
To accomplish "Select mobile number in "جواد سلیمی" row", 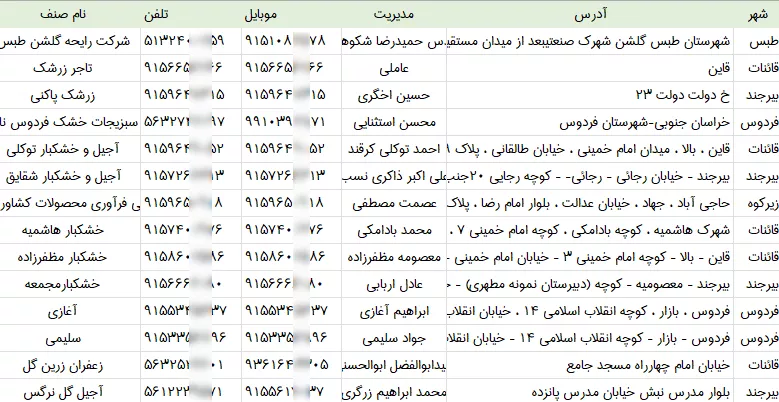I will point(286,339).
